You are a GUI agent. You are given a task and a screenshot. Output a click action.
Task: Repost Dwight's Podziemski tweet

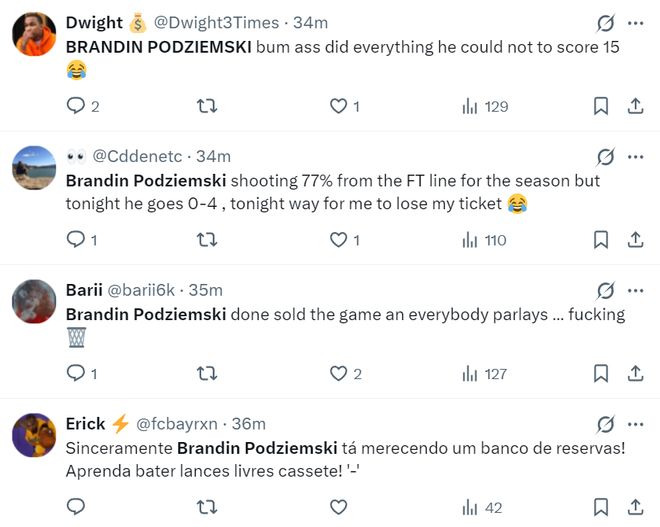tap(208, 106)
